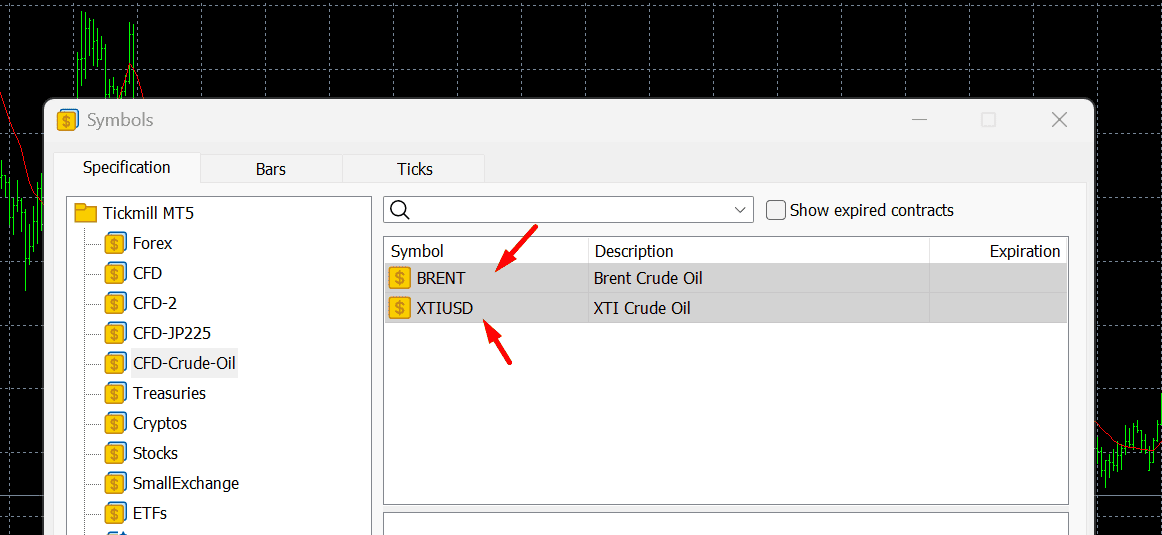Click the Brent Crude Oil description cell
1162x535 pixels.
pos(759,279)
